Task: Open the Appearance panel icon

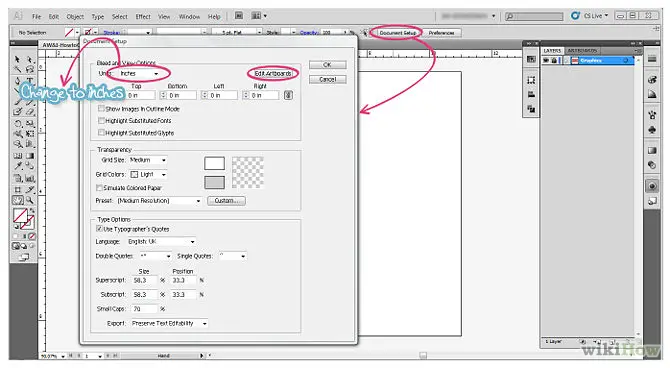Action: click(652, 186)
